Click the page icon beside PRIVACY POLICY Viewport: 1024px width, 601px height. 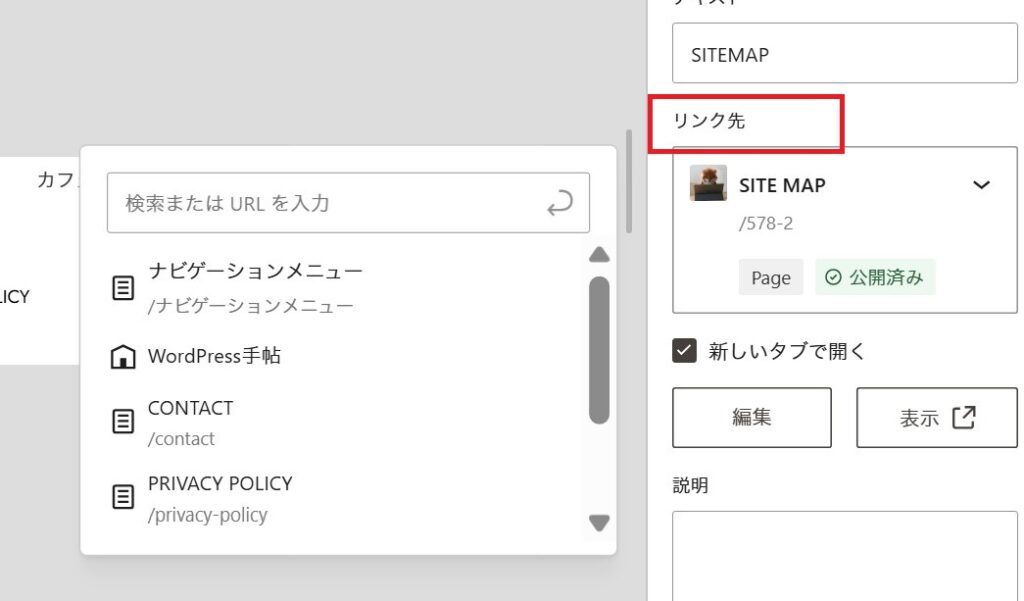tap(123, 496)
